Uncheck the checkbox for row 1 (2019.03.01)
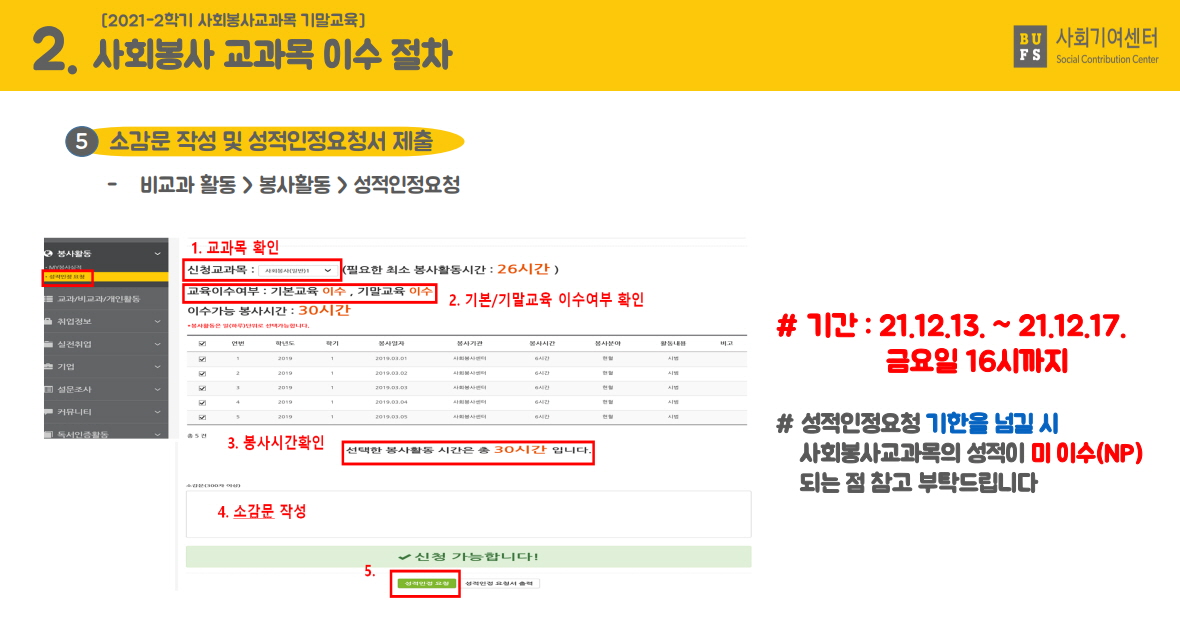 (203, 357)
